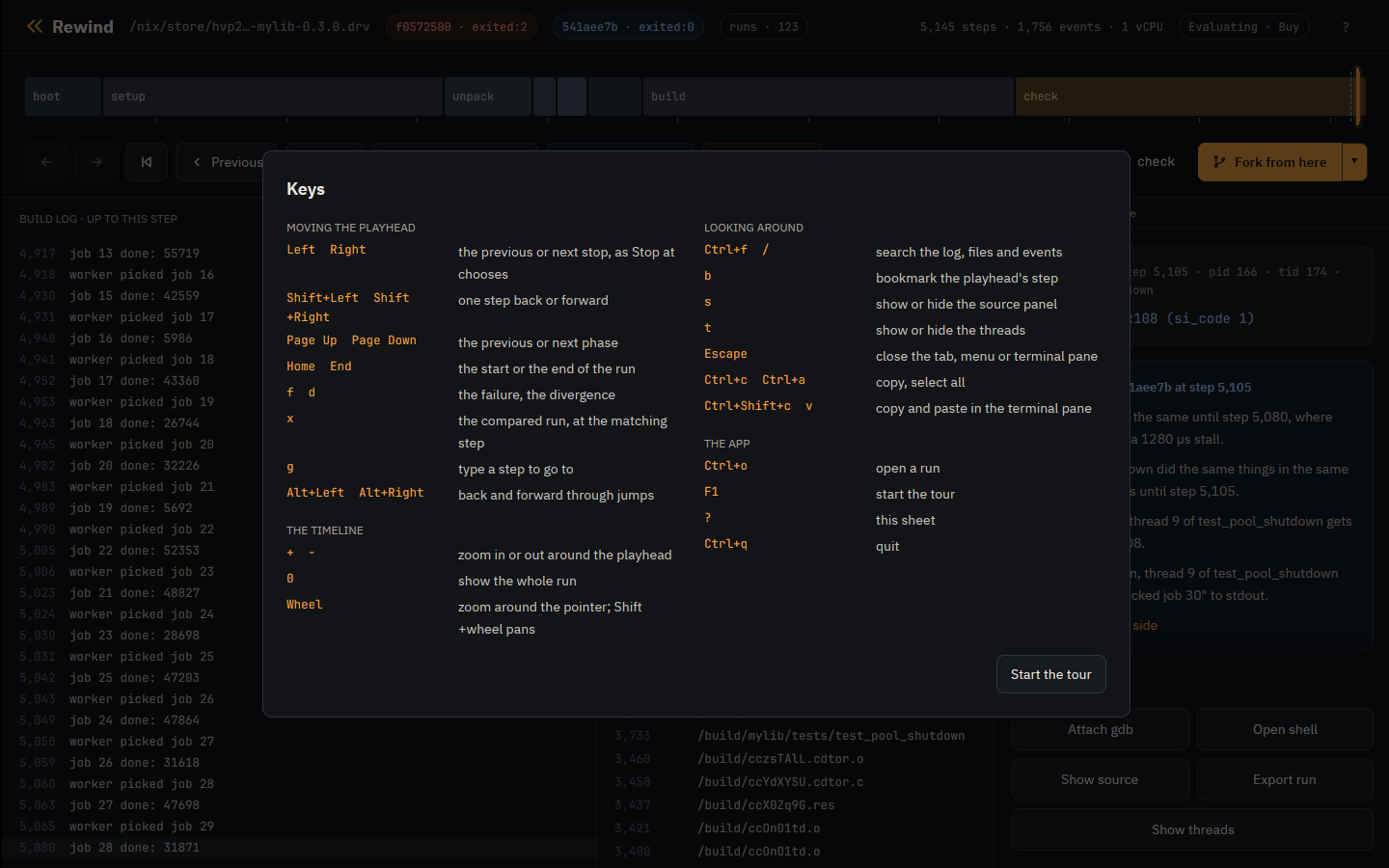Click the Rewind logo icon

pyautogui.click(x=35, y=26)
